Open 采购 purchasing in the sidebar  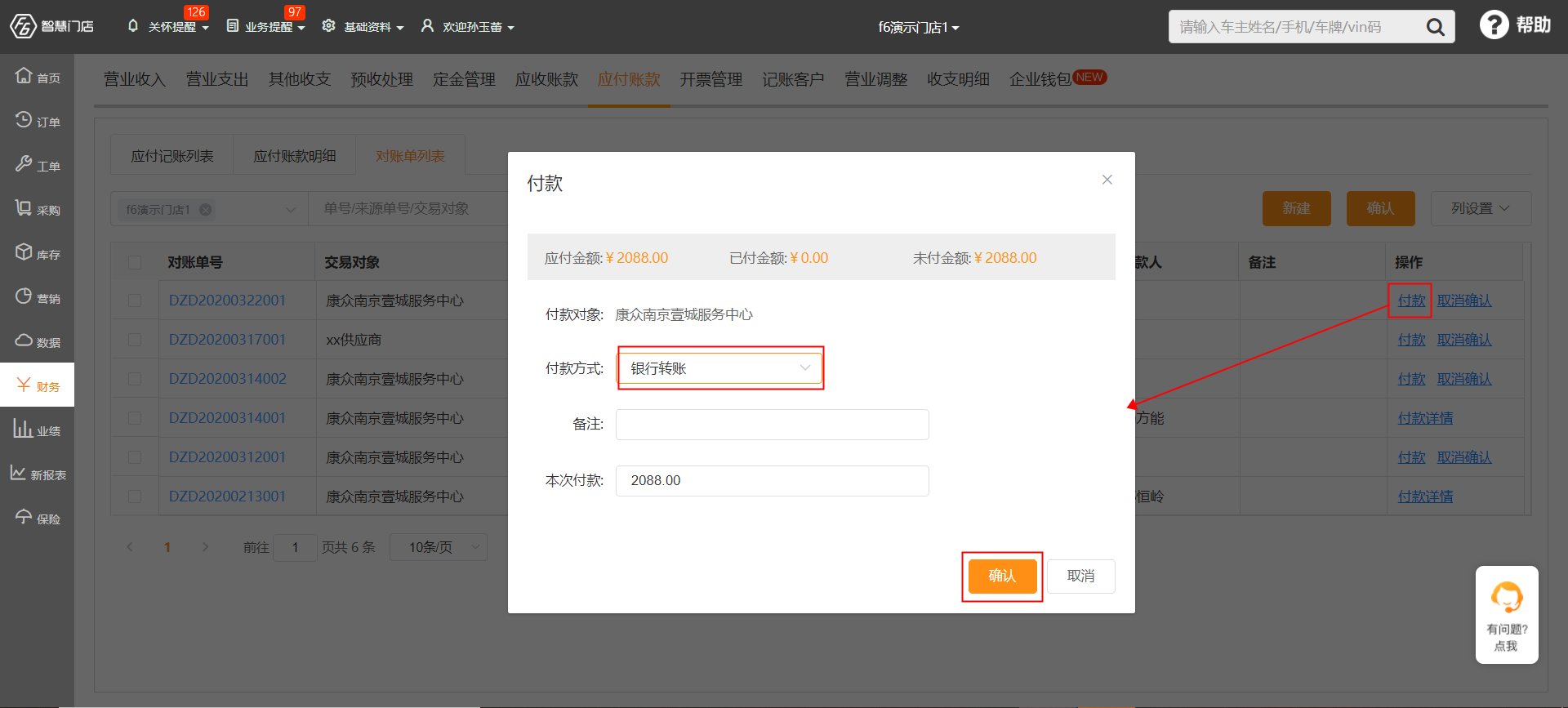click(37, 209)
